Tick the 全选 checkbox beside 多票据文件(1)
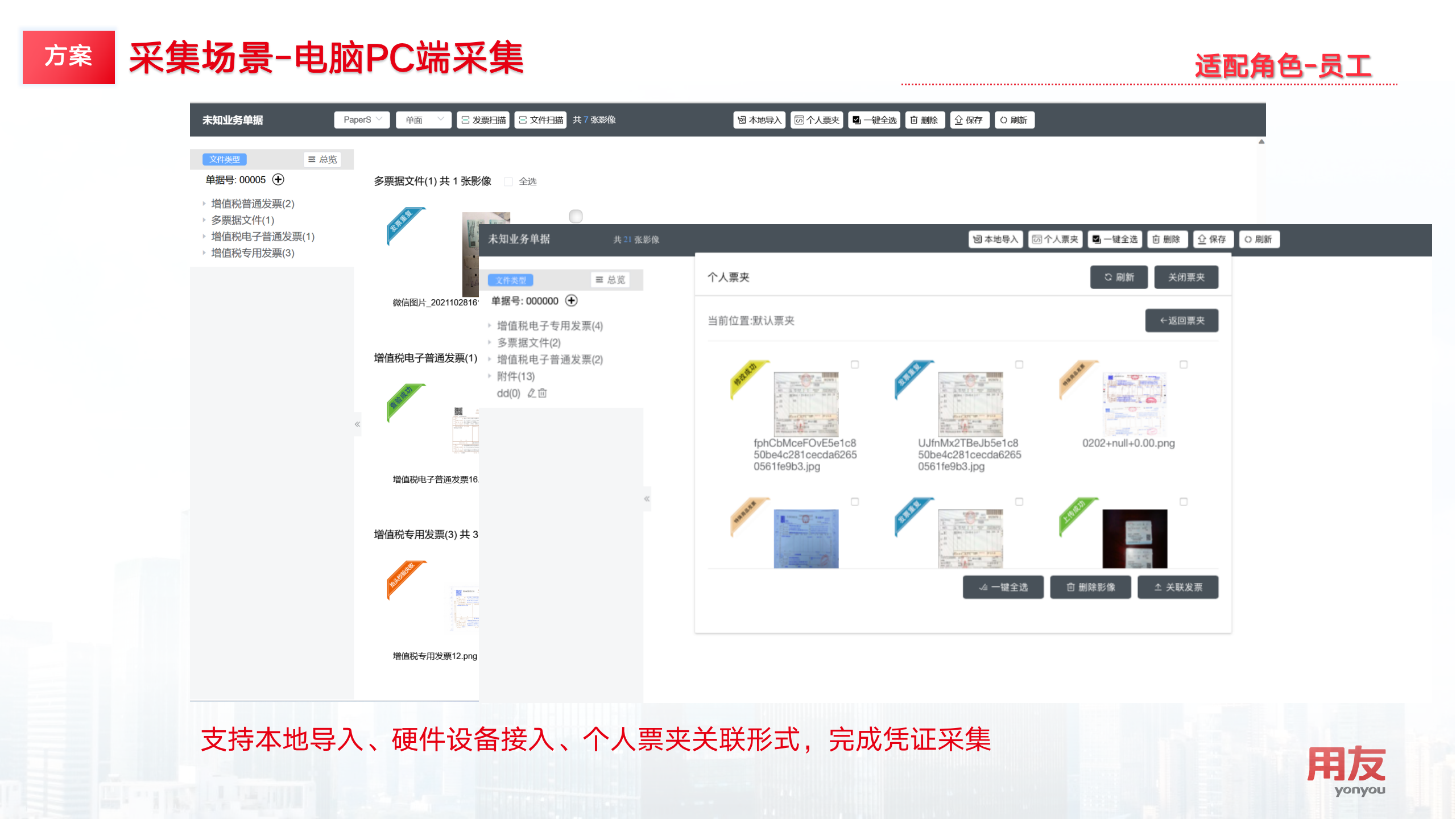Image resolution: width=1456 pixels, height=819 pixels. tap(508, 181)
